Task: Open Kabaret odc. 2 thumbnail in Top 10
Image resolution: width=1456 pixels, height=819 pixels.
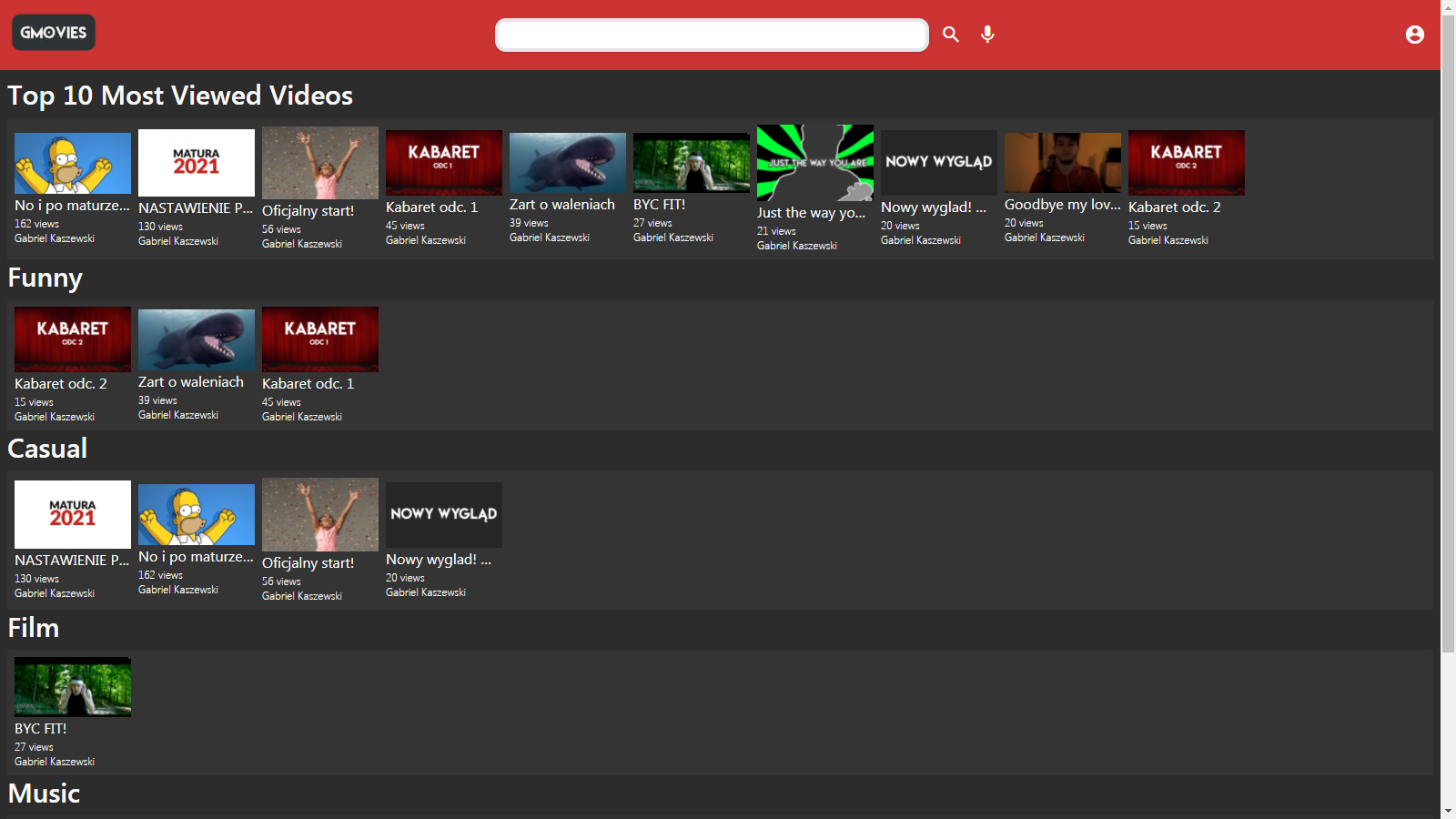Action: (1187, 163)
